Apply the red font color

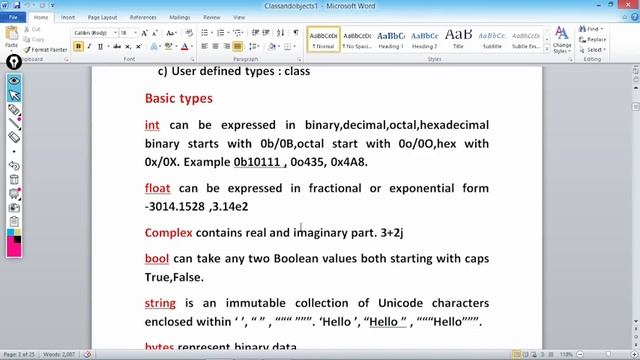point(184,47)
